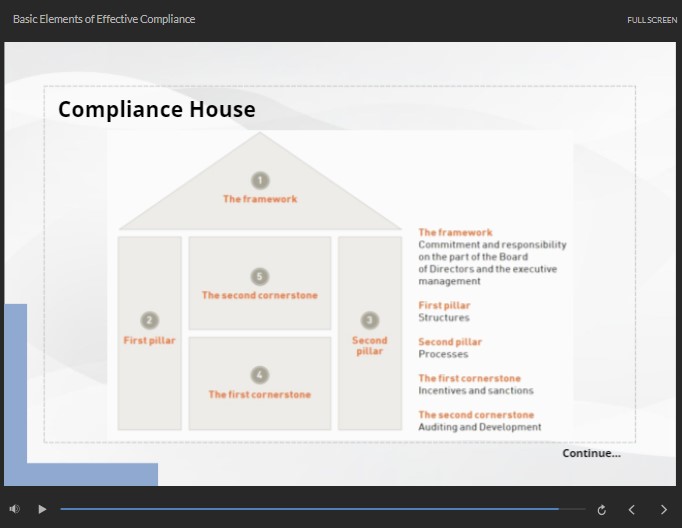The width and height of the screenshot is (682, 528).
Task: Click the slide progress seekbar
Action: (x=322, y=509)
